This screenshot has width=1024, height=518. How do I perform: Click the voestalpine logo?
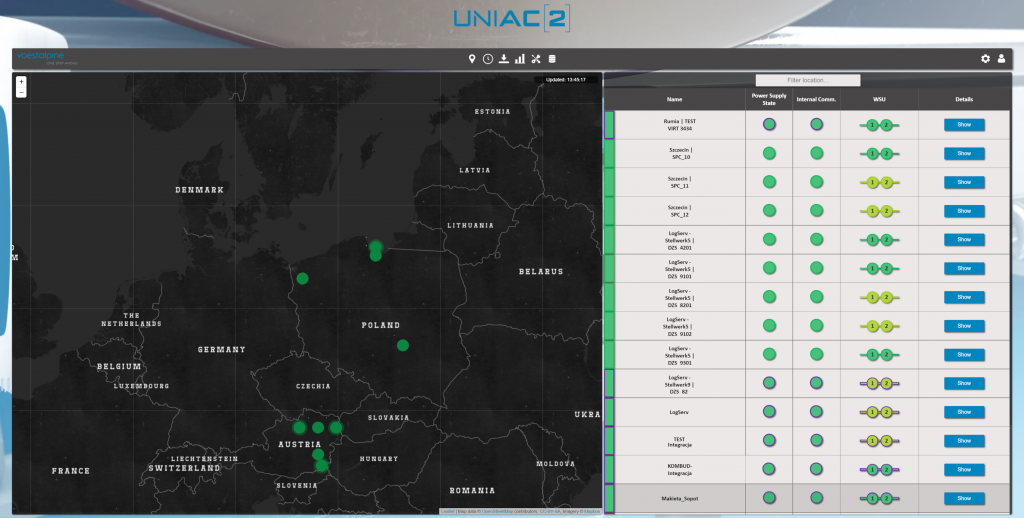pos(41,58)
